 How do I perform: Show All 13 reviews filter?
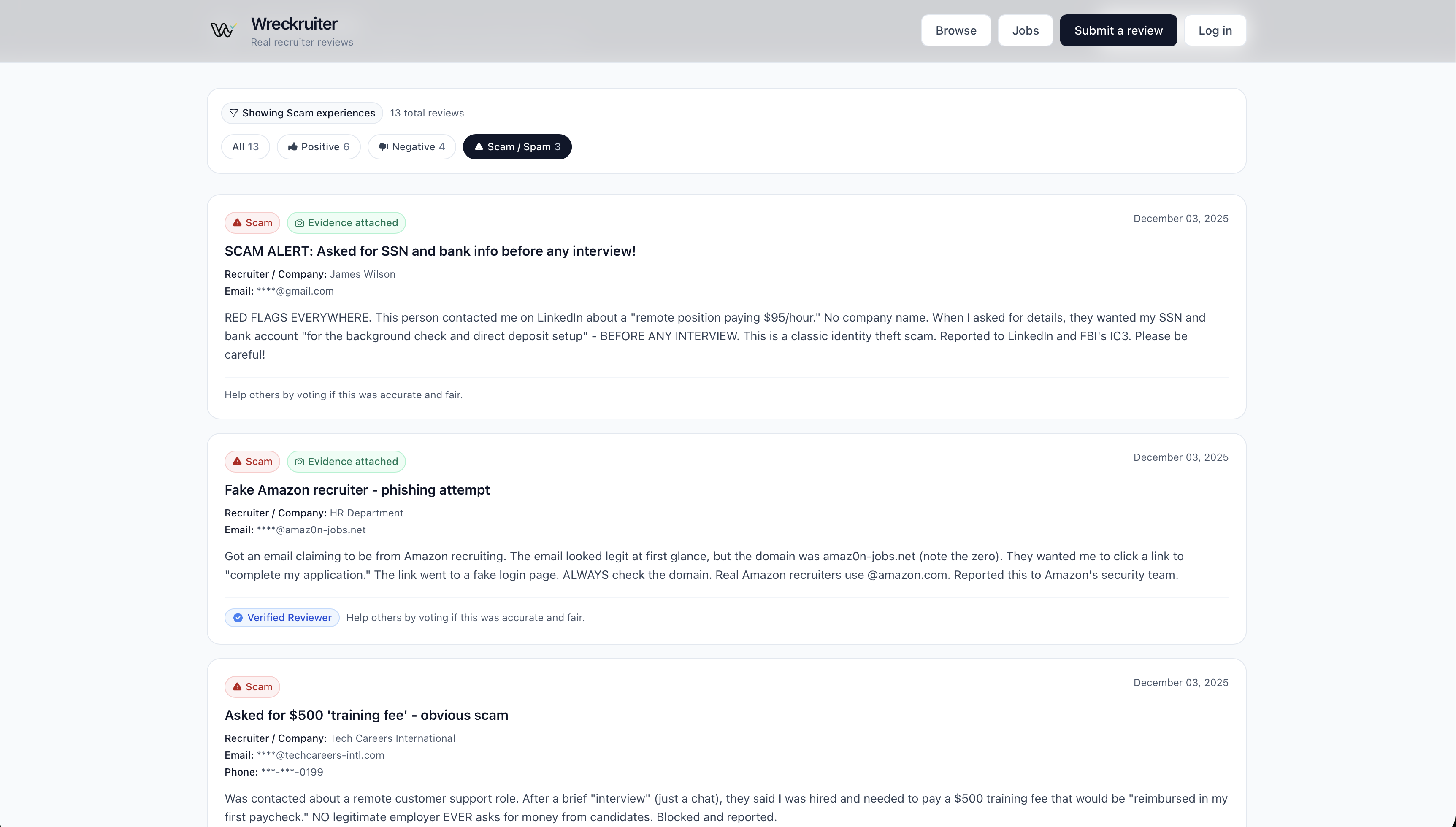click(x=245, y=147)
